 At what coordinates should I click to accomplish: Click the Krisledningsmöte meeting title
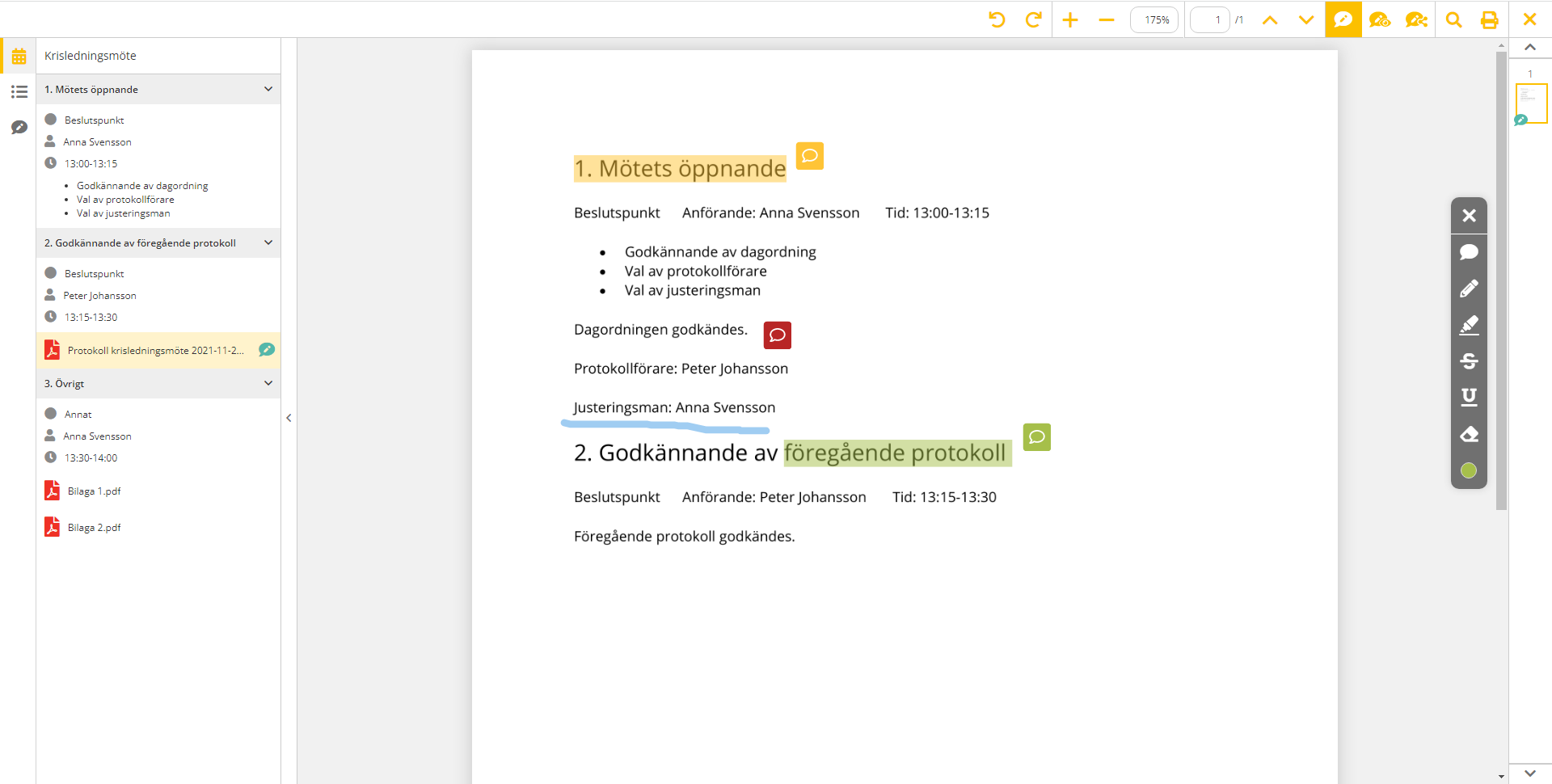pyautogui.click(x=91, y=56)
